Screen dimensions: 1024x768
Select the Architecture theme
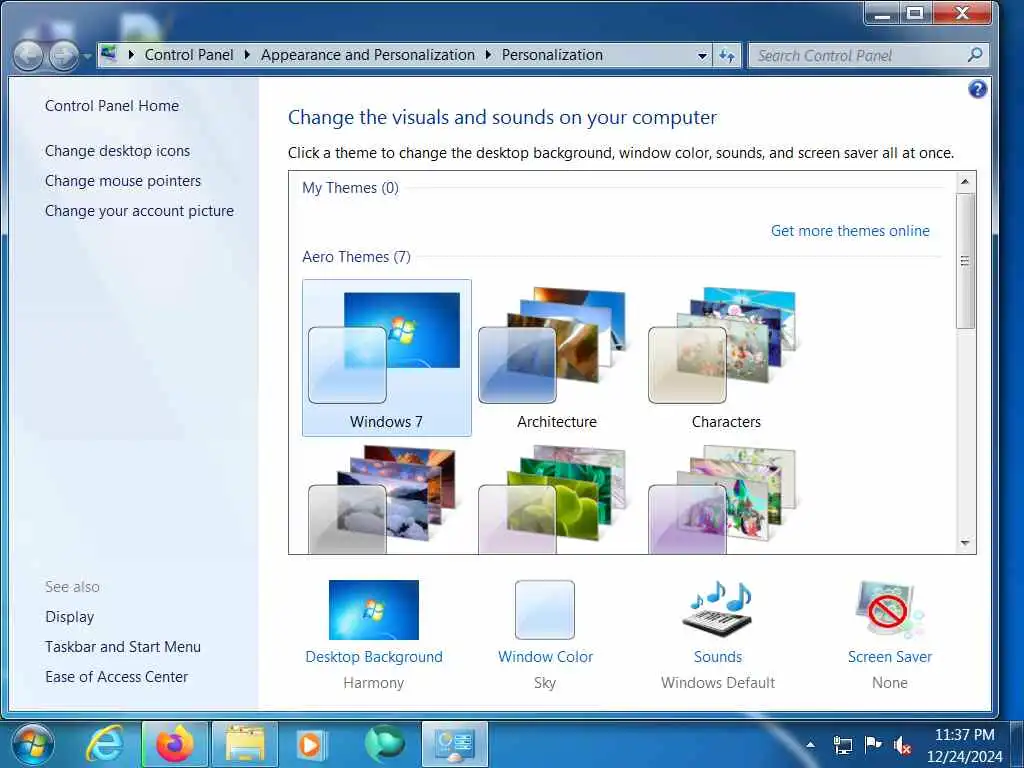[556, 357]
